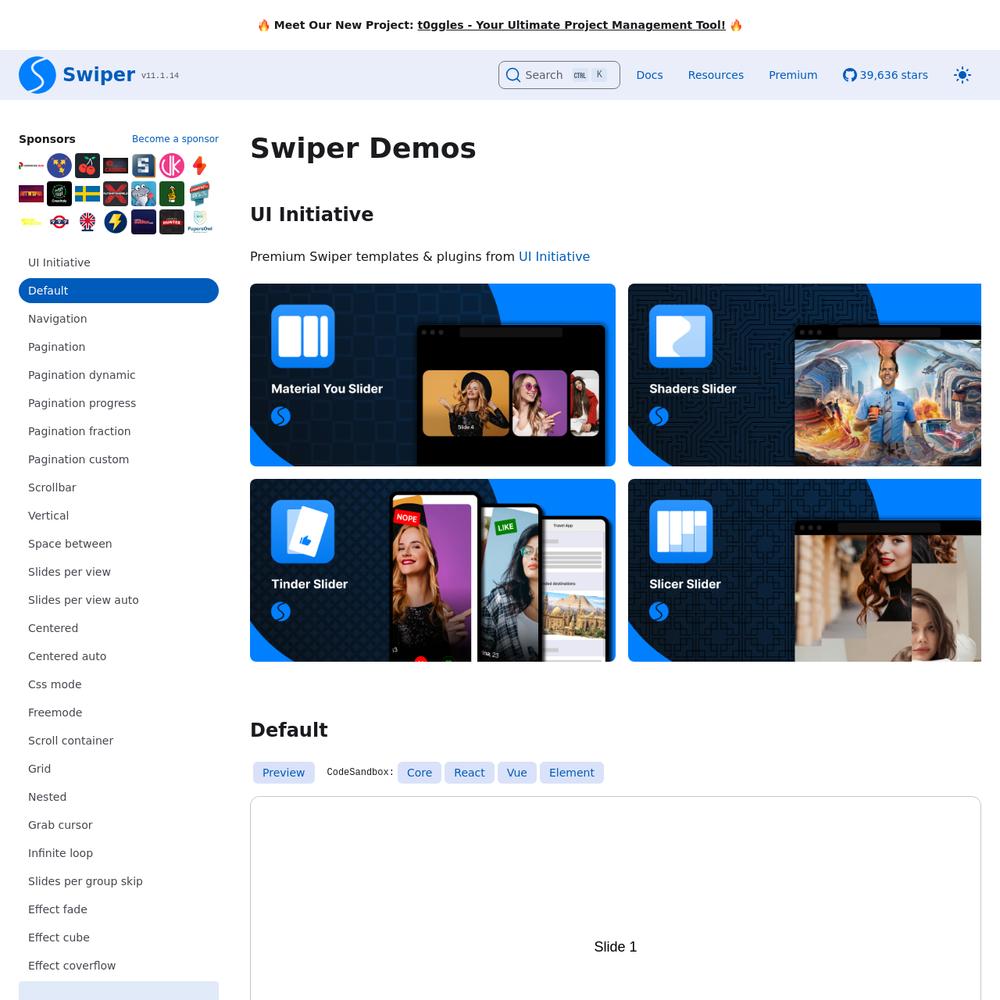Open Centered auto demo in sidebar
This screenshot has height=1000, width=1000.
(119, 655)
